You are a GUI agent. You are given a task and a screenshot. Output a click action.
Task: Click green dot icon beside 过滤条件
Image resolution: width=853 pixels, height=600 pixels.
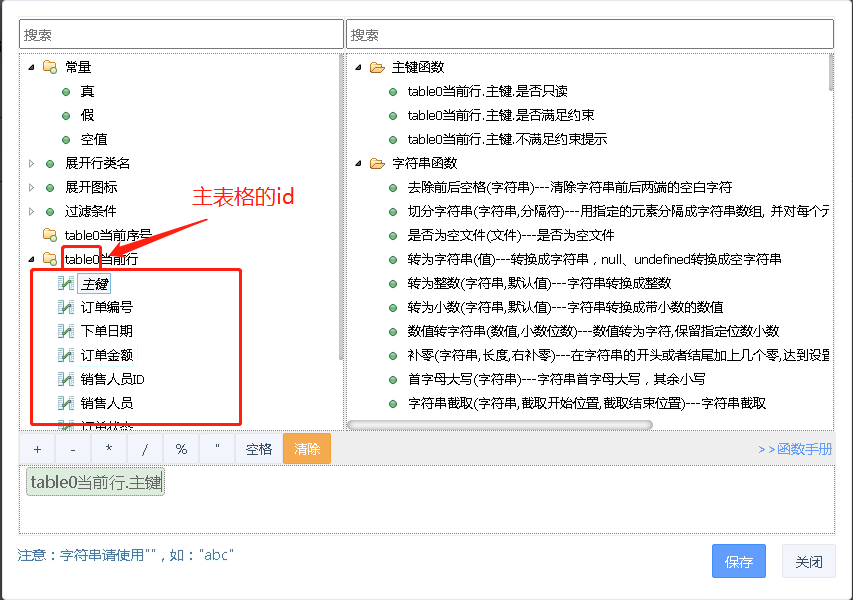coord(49,211)
